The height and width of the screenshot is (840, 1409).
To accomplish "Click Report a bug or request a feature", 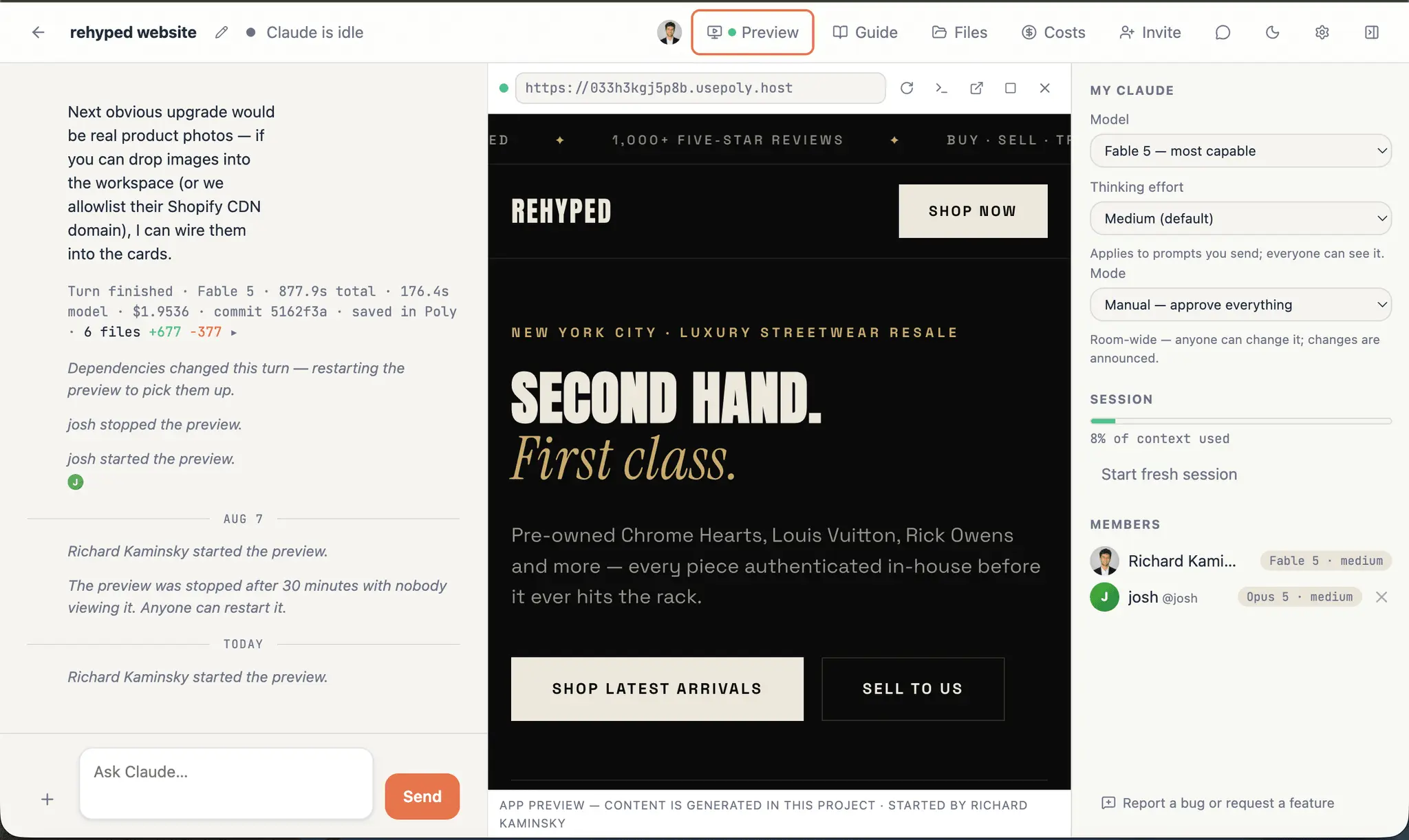I will [x=1218, y=803].
